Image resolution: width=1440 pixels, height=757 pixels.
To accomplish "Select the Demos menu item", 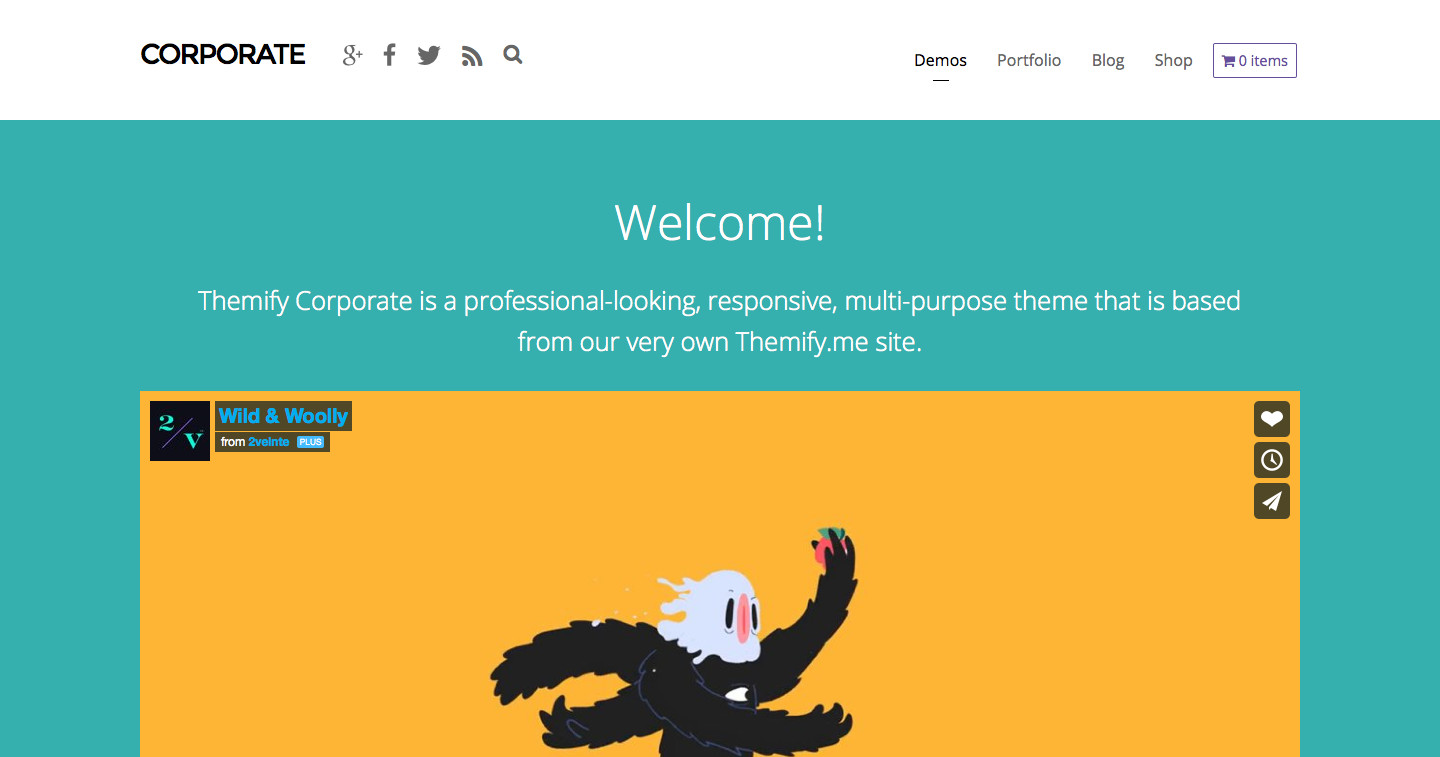I will point(940,60).
